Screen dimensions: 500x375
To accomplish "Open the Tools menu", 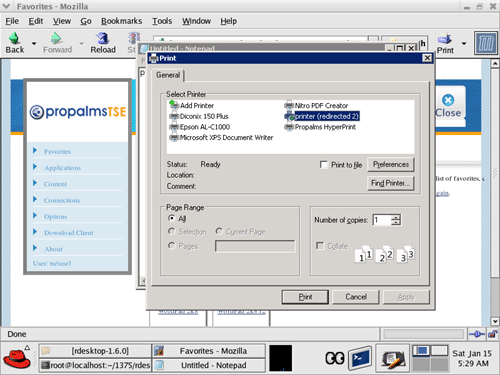I will click(x=162, y=21).
